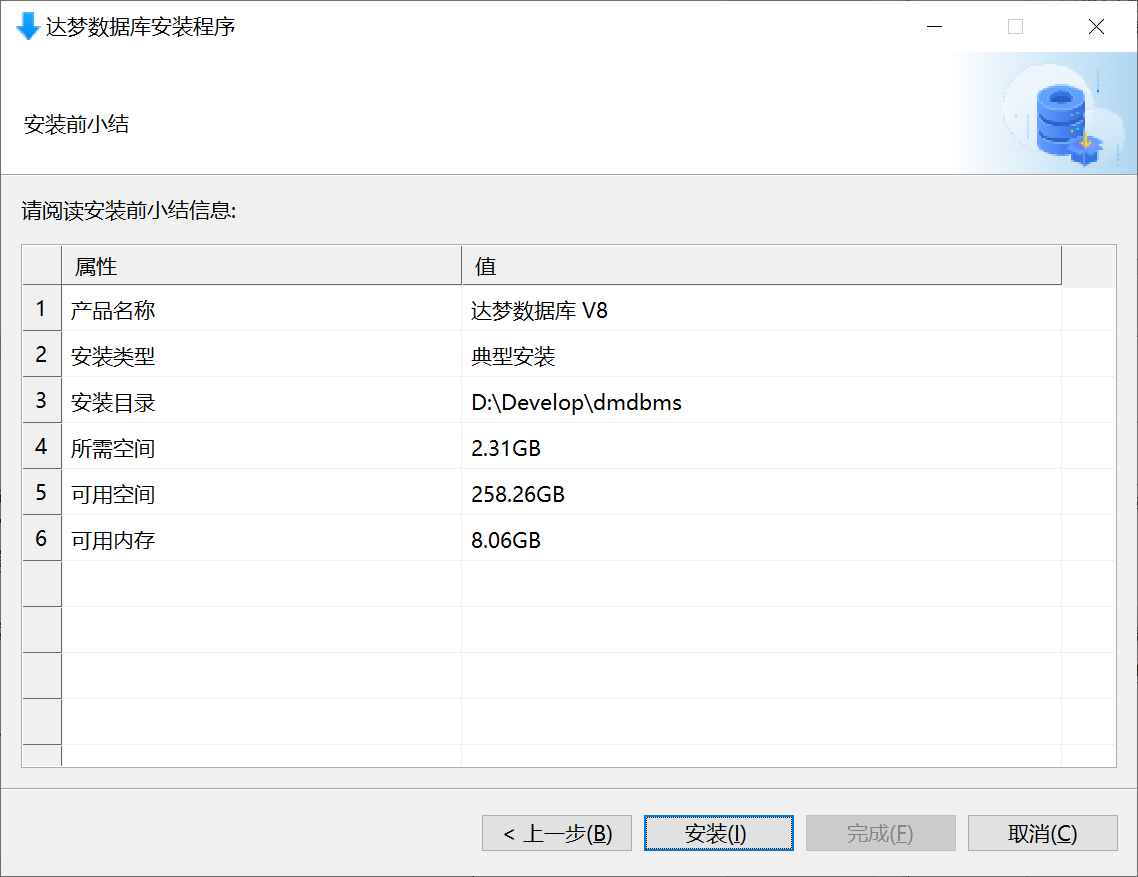
Task: Close the 达梦数据库安装程序 window
Action: (x=1096, y=27)
